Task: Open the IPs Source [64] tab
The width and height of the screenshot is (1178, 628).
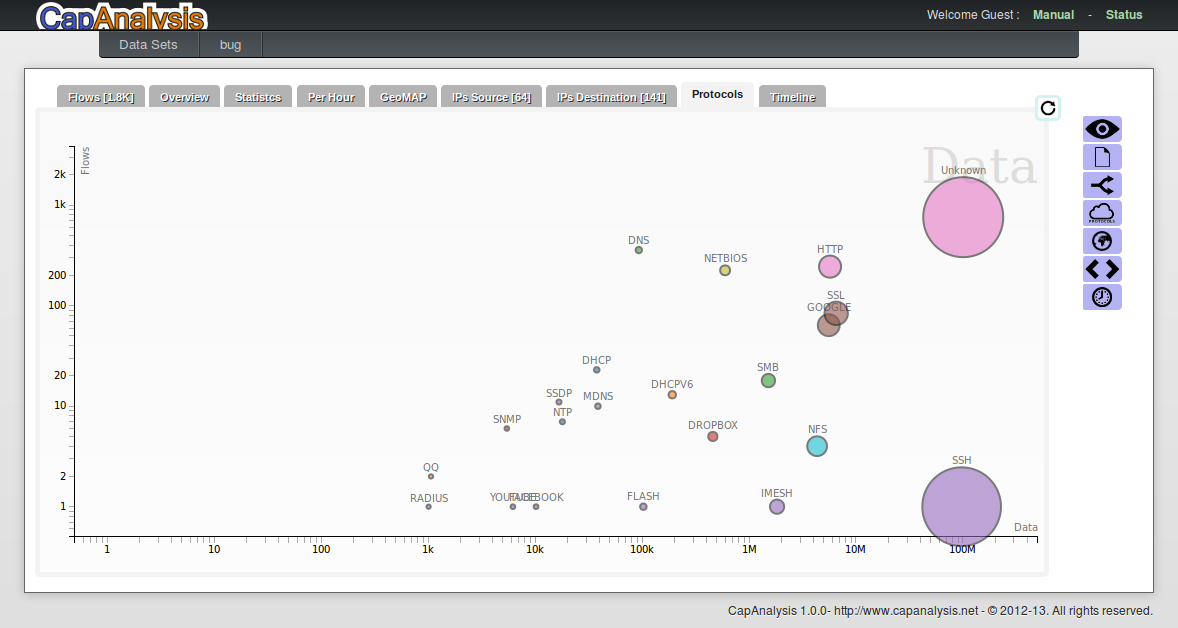Action: pos(491,97)
